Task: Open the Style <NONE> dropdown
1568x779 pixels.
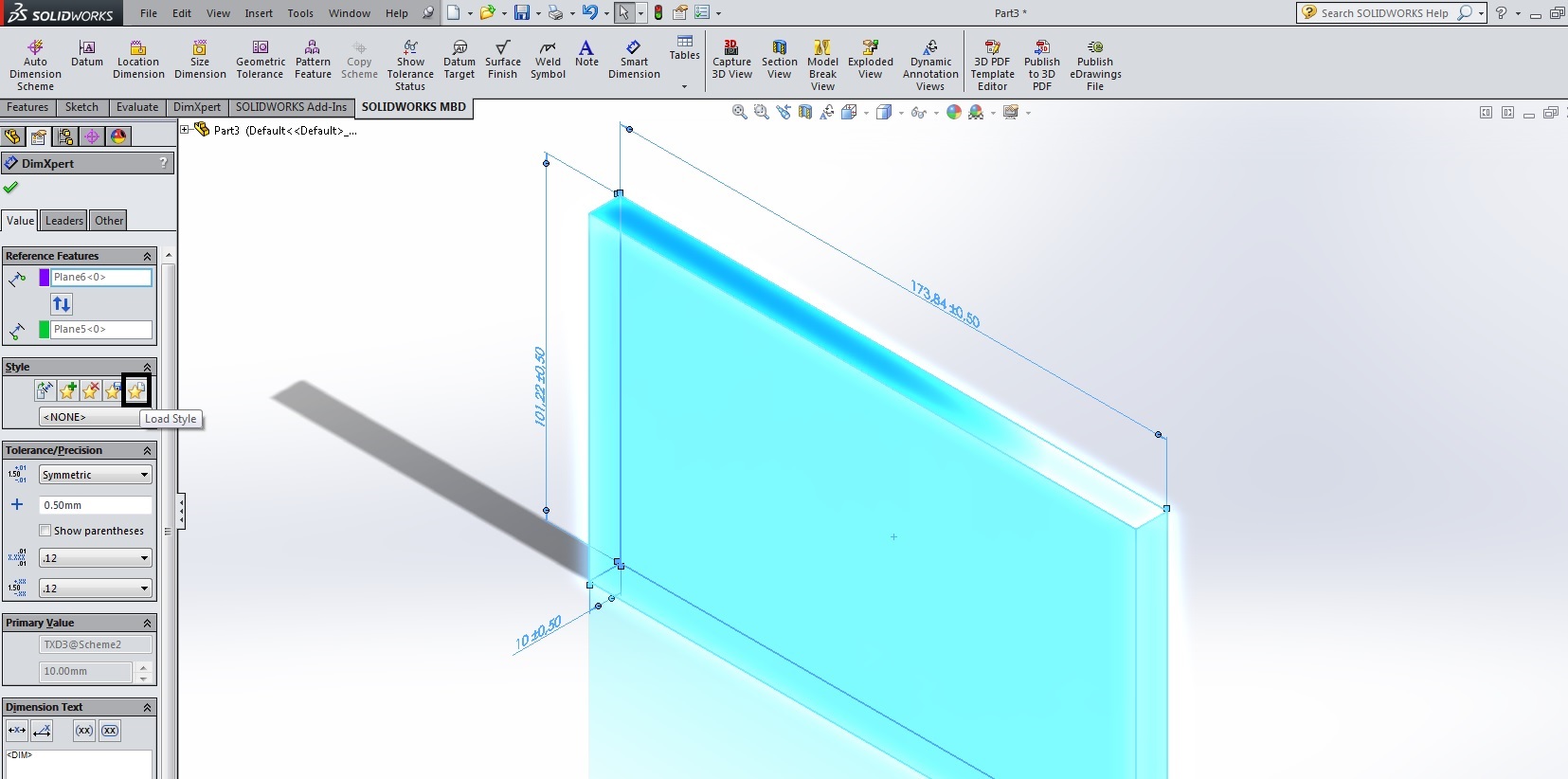Action: 90,417
